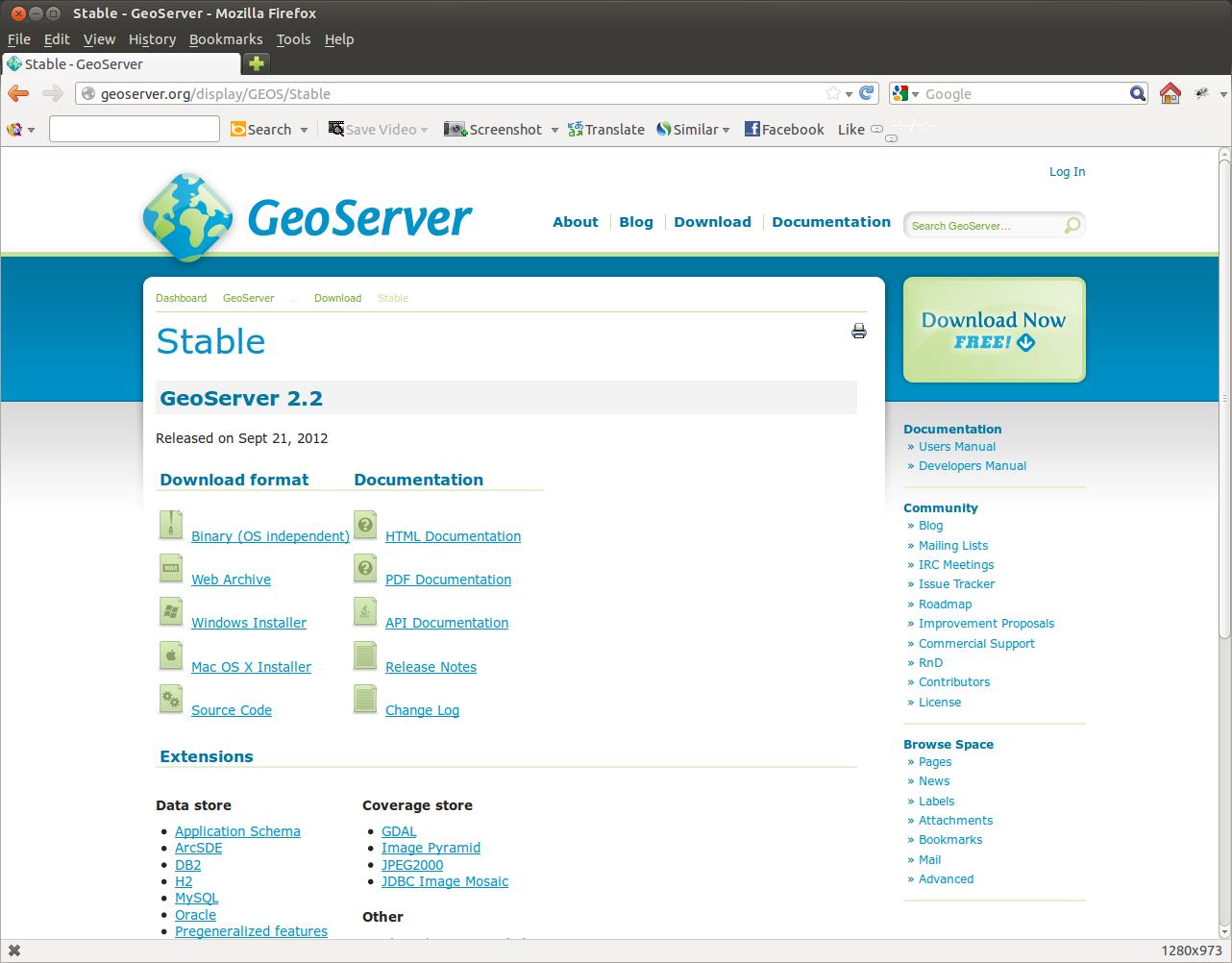Open the Issue Tracker sidebar link
Image resolution: width=1232 pixels, height=963 pixels.
[956, 583]
